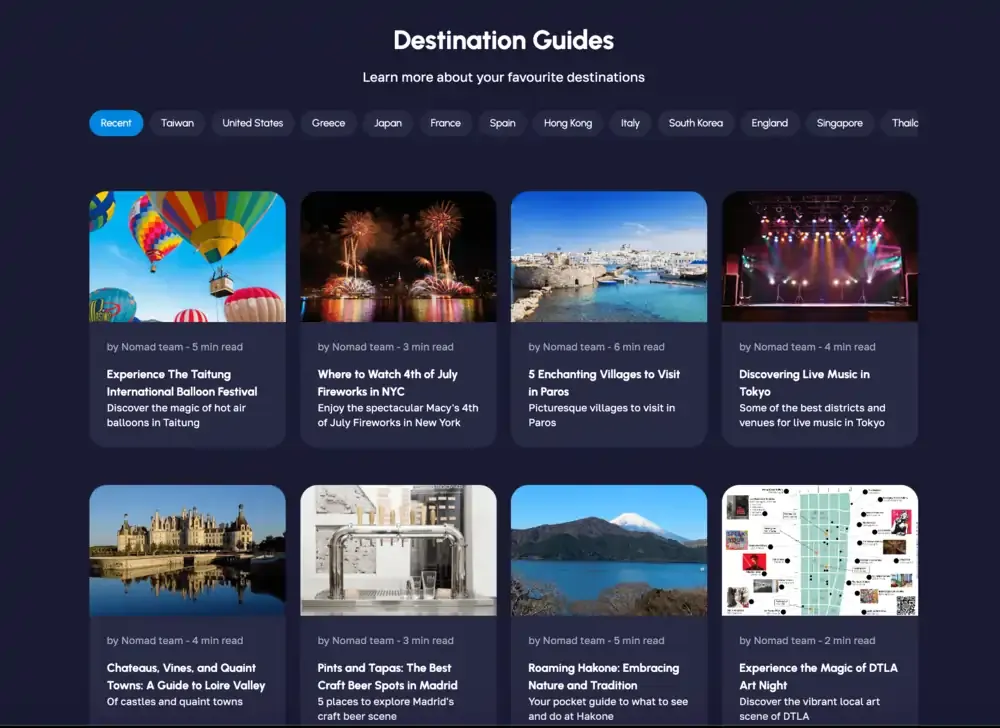Read Where to Watch 4th of July Fireworks

388,382
